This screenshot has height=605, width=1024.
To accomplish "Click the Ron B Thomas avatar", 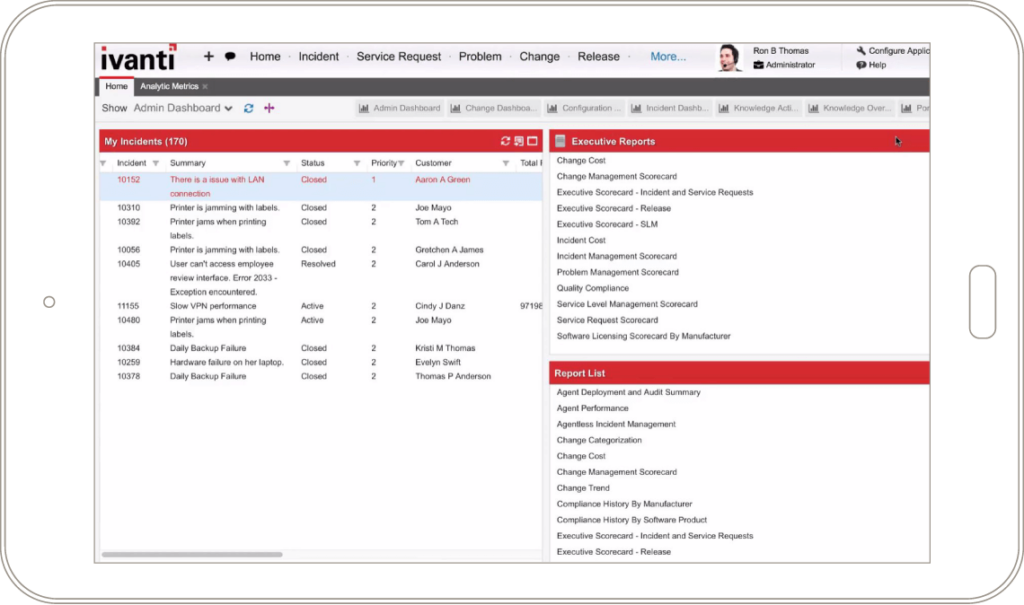I will click(729, 57).
